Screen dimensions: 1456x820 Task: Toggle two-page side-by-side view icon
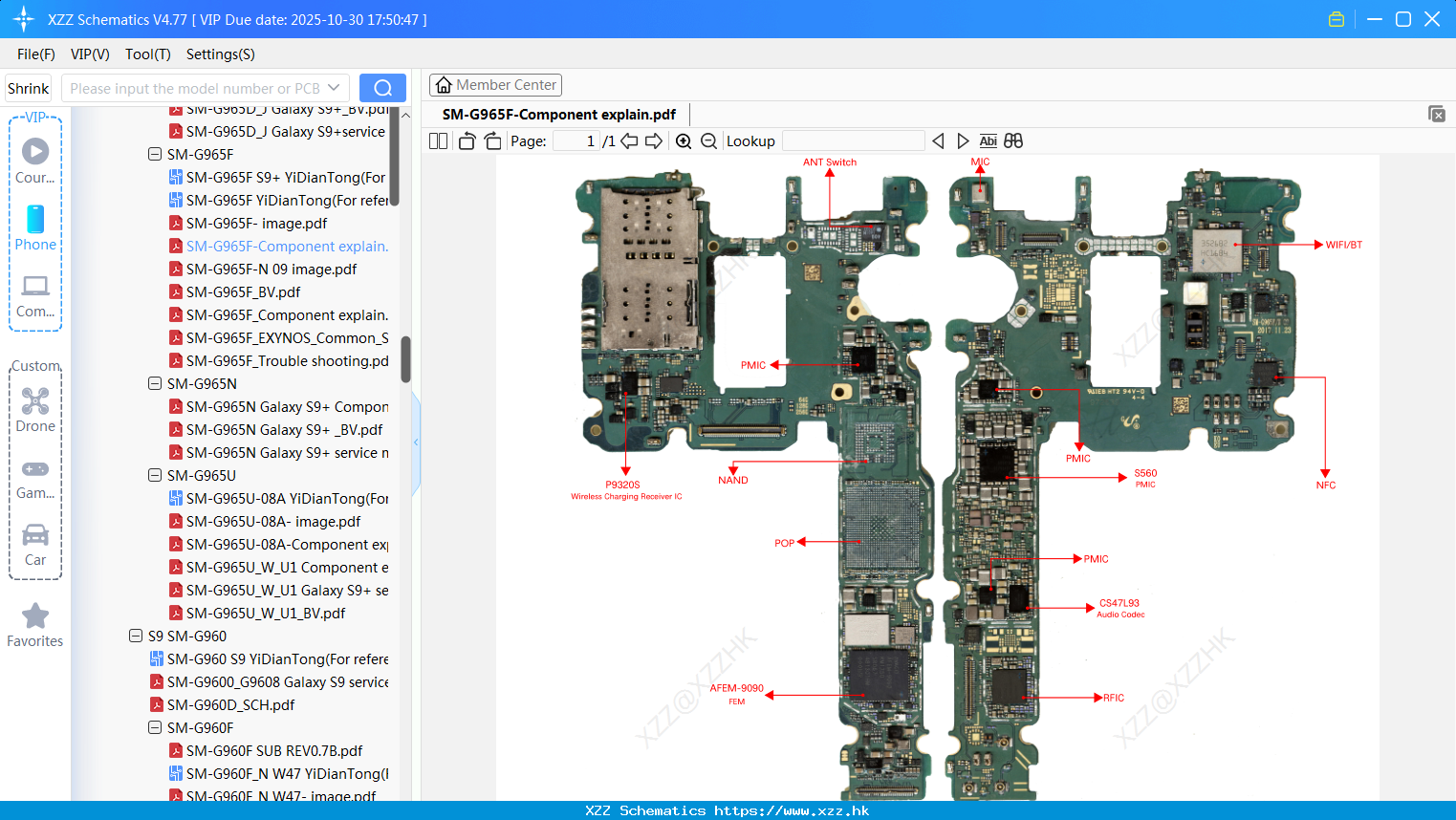438,141
